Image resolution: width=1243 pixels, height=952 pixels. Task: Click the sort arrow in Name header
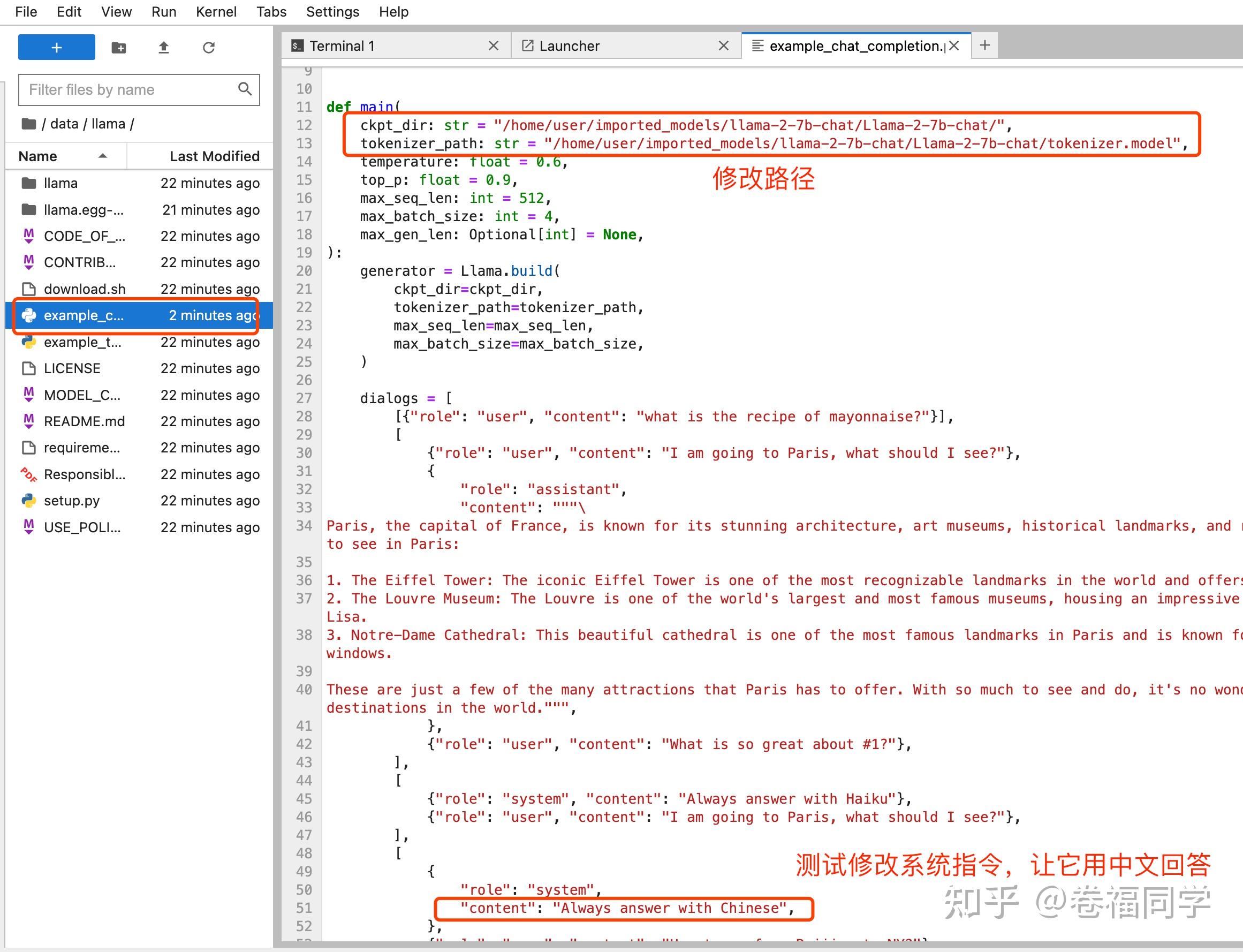[103, 156]
